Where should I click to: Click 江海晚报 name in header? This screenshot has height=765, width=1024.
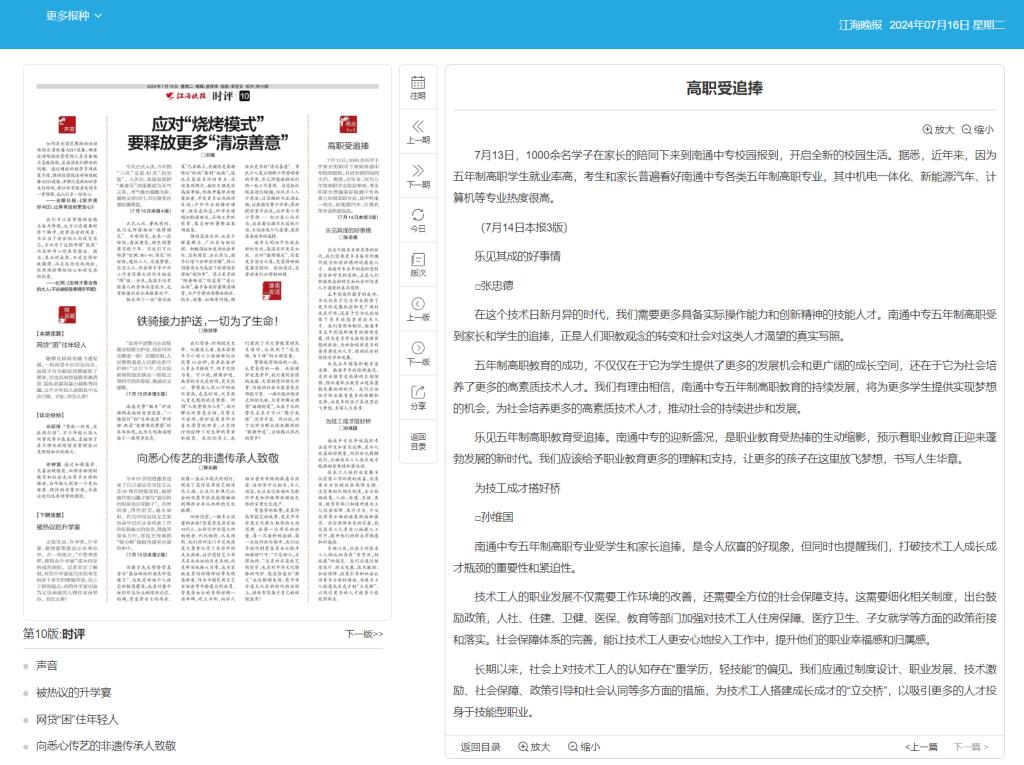[860, 25]
